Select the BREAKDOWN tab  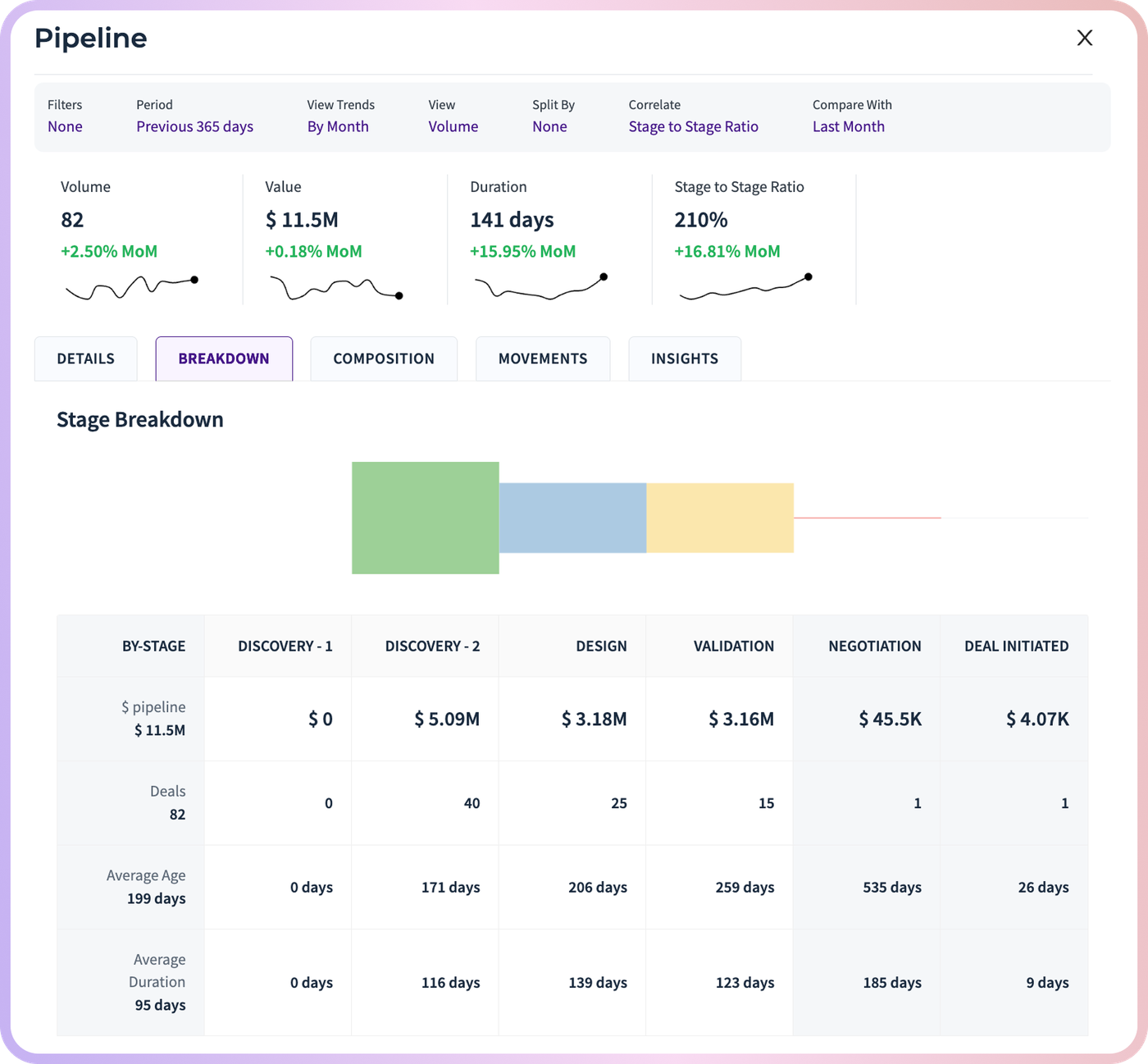tap(224, 358)
